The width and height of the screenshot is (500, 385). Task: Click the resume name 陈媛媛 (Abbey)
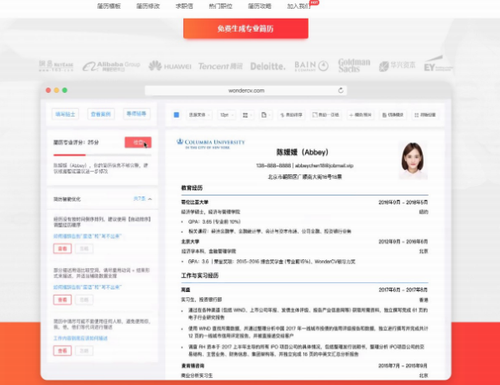302,152
